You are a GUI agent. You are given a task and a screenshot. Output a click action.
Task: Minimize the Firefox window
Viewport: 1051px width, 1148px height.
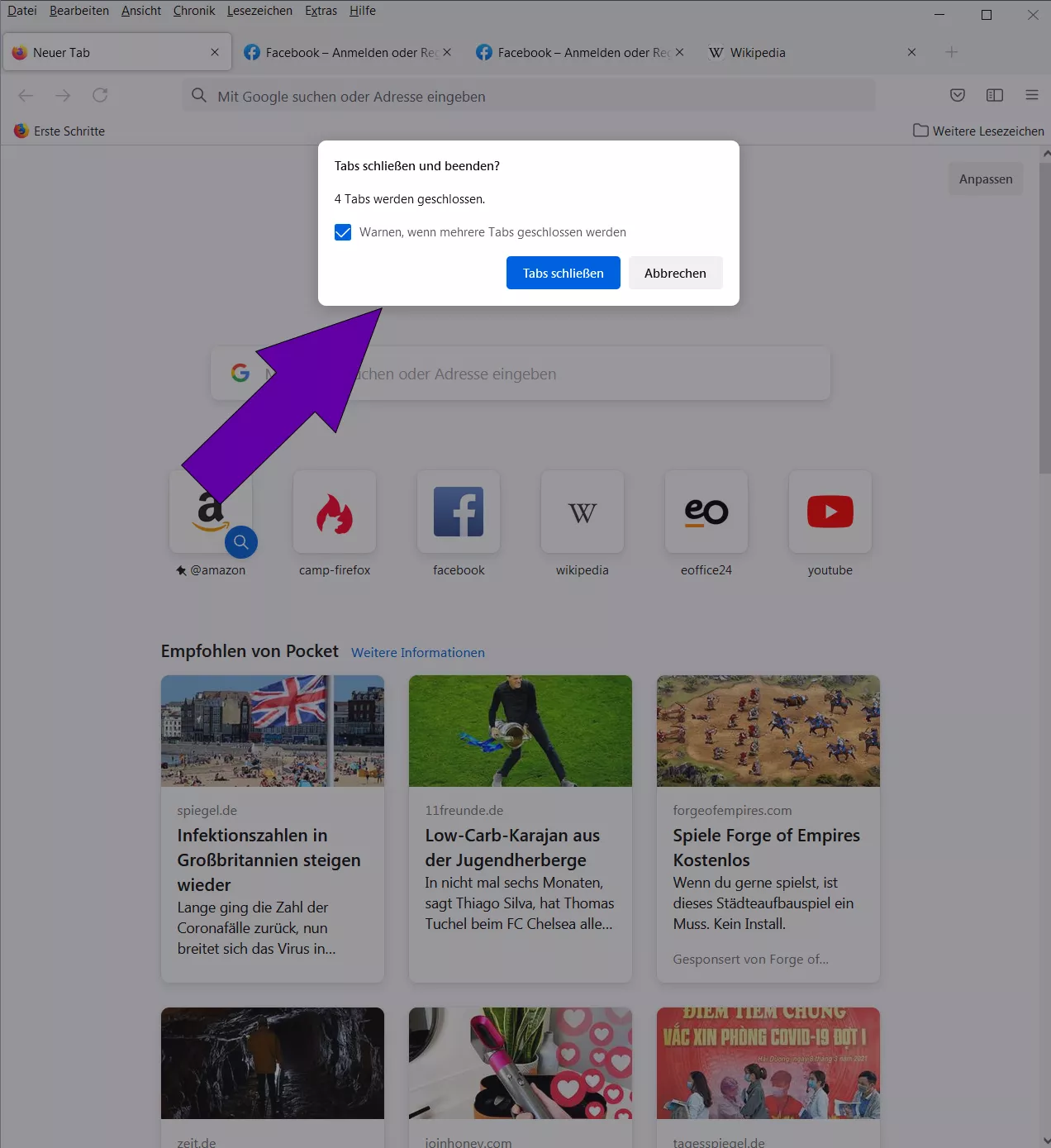click(x=939, y=15)
